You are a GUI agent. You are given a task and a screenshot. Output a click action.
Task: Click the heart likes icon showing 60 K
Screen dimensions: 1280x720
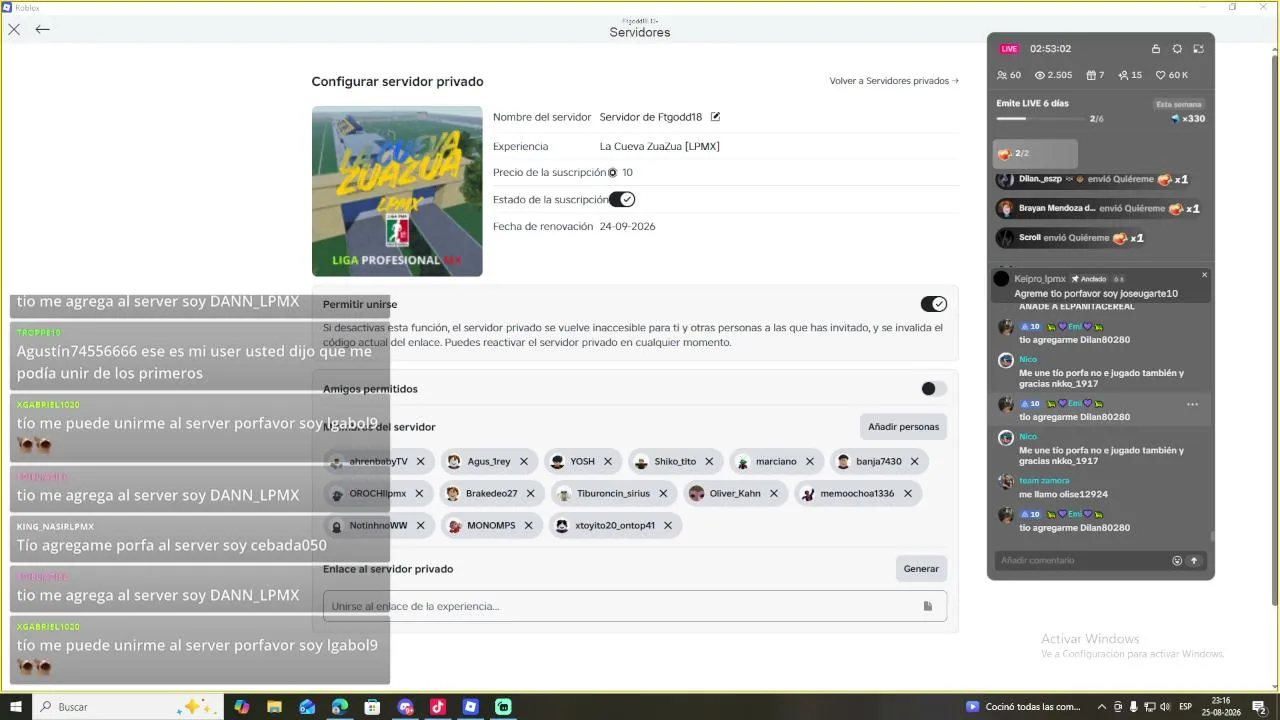click(1160, 75)
